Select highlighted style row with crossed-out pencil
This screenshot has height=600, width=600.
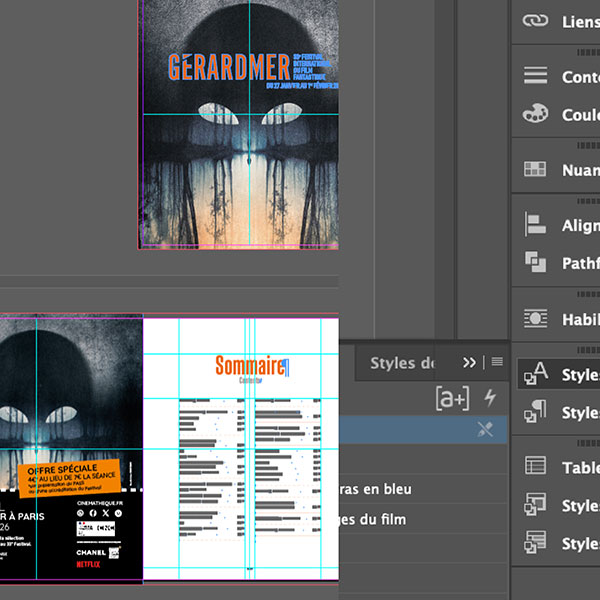pyautogui.click(x=423, y=430)
